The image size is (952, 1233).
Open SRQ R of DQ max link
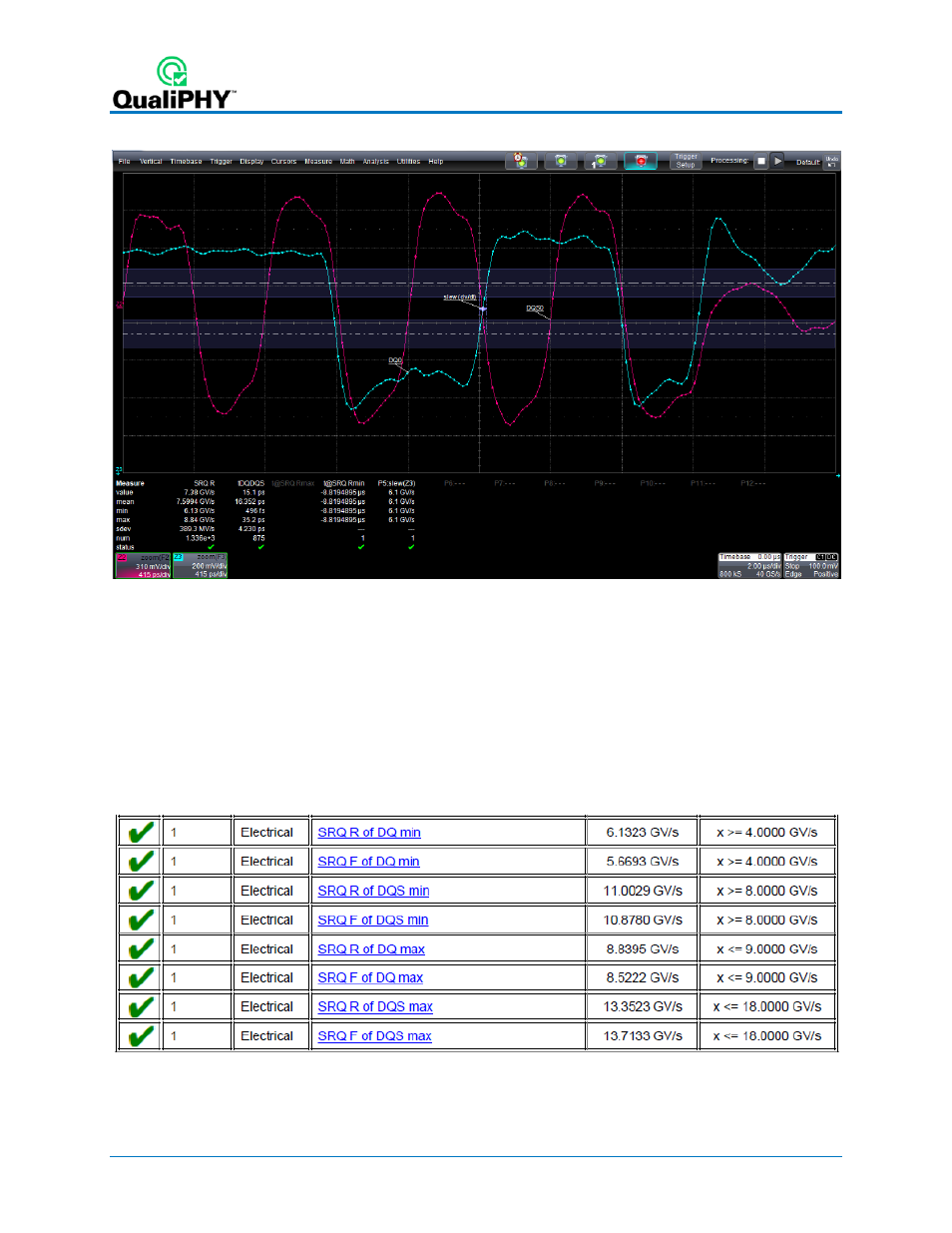click(x=371, y=948)
